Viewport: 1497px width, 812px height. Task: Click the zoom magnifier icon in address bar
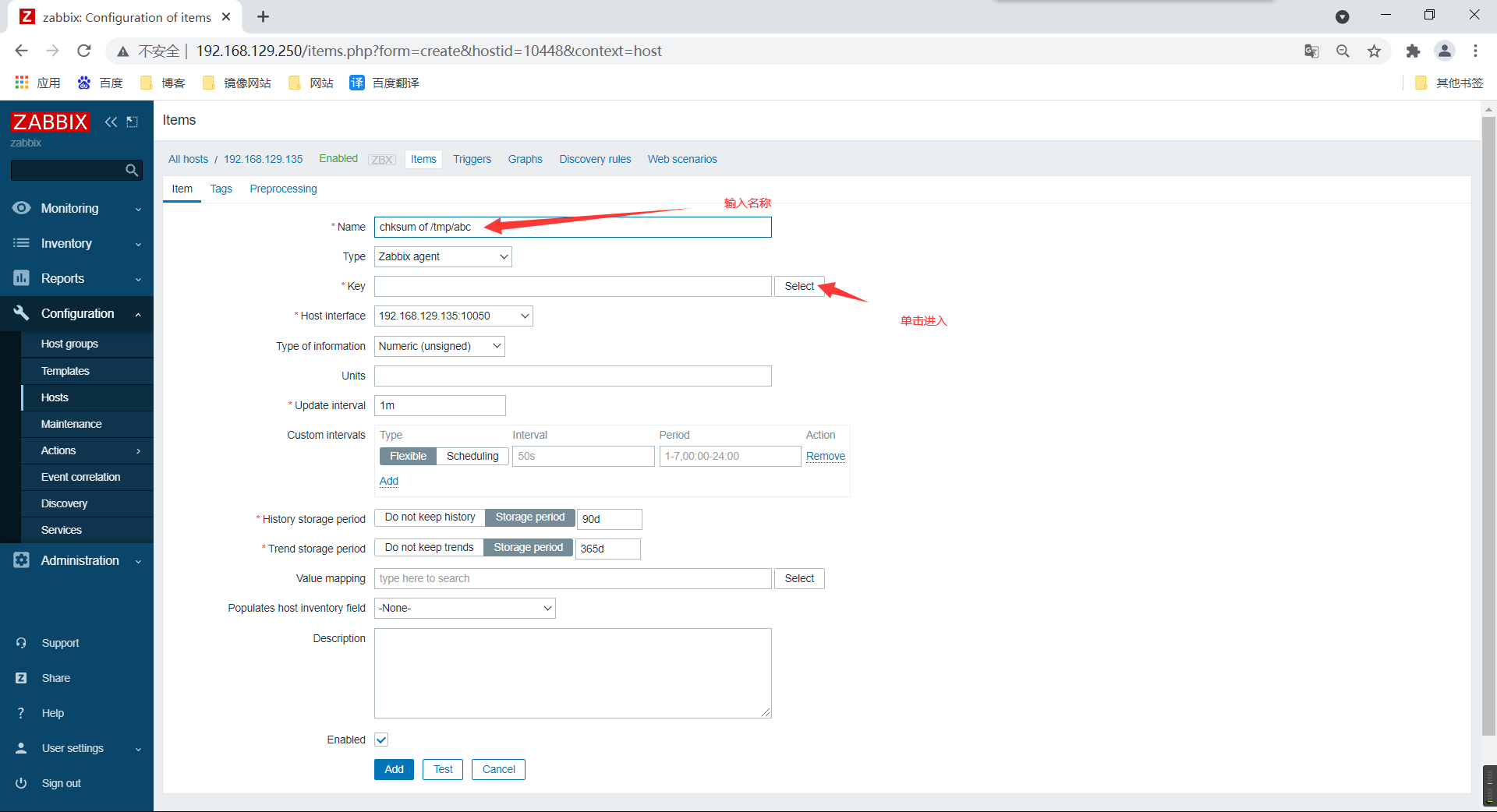pyautogui.click(x=1343, y=51)
